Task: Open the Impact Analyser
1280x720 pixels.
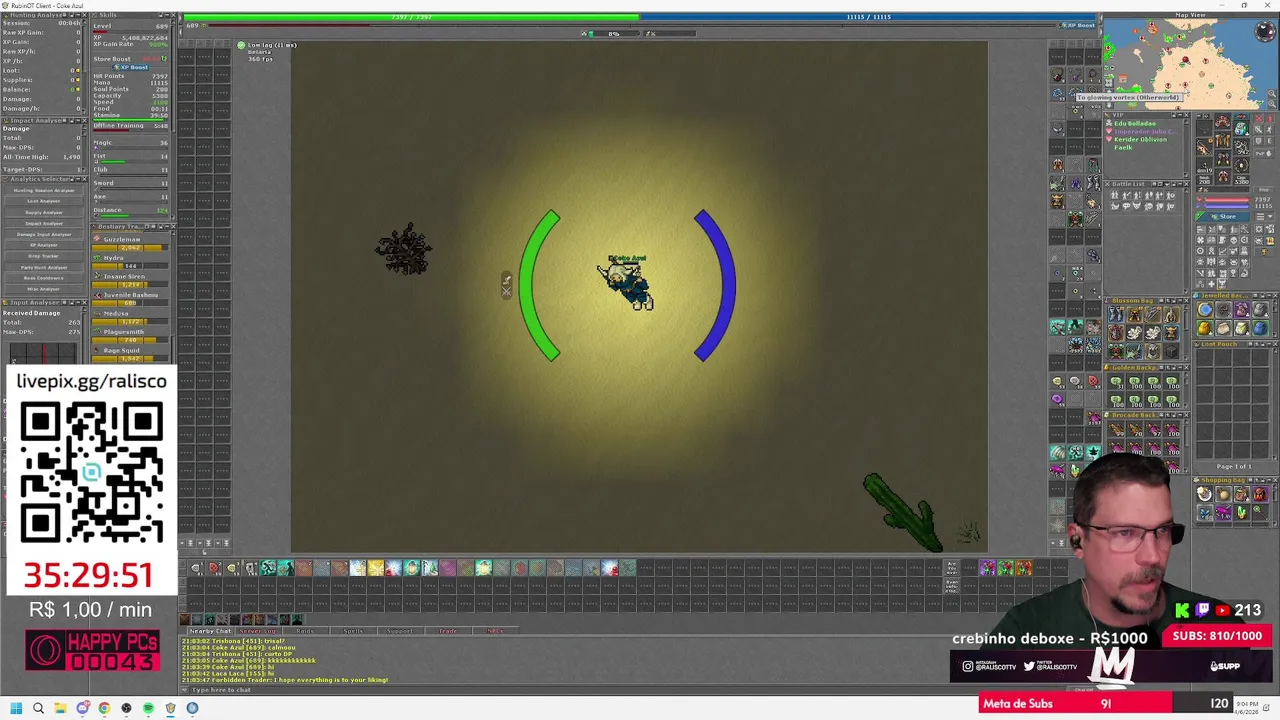Action: pyautogui.click(x=44, y=223)
